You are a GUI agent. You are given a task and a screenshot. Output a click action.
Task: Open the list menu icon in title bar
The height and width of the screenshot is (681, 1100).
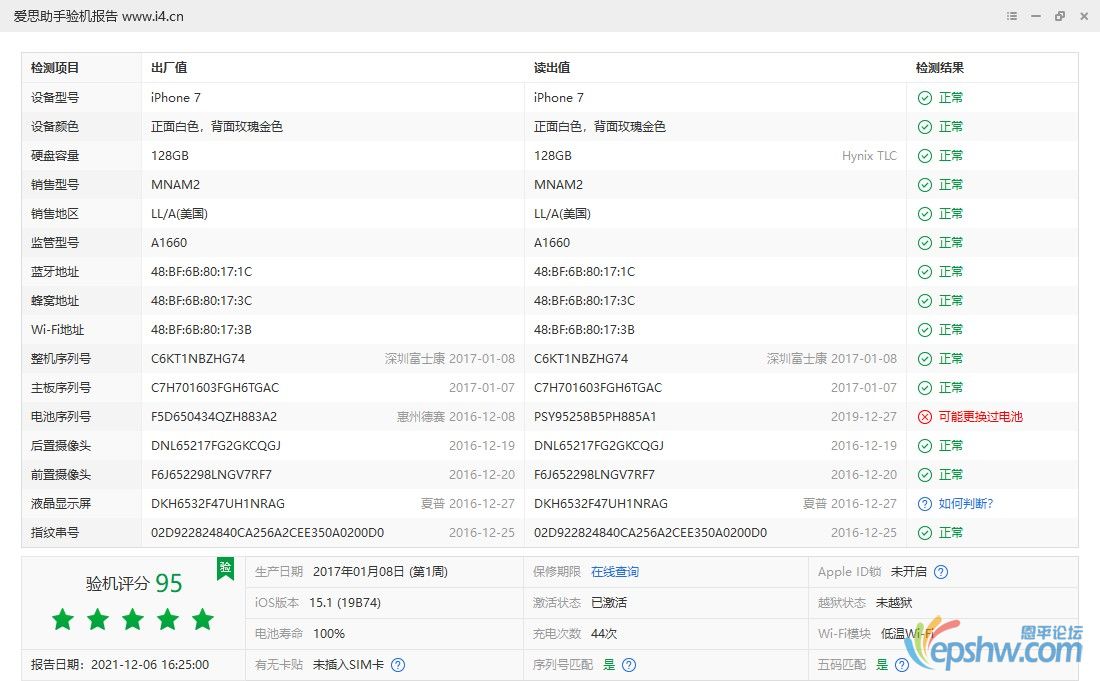[1012, 16]
